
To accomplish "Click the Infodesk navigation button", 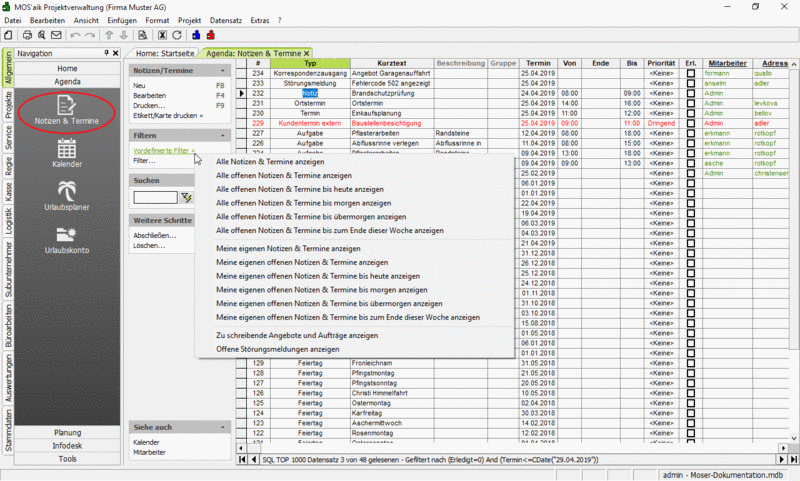I will click(67, 446).
